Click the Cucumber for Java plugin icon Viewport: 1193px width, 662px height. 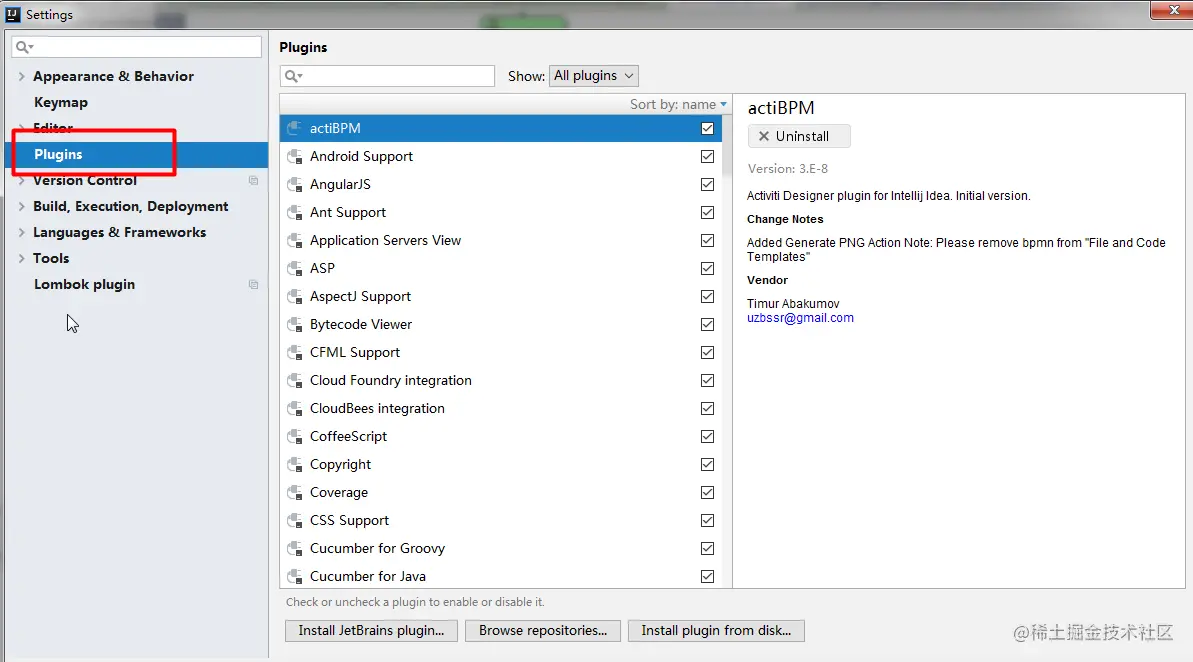(x=294, y=577)
